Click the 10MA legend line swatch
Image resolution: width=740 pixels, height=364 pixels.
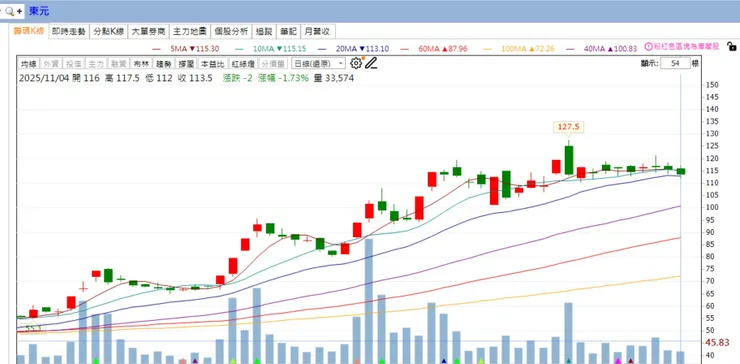click(239, 49)
